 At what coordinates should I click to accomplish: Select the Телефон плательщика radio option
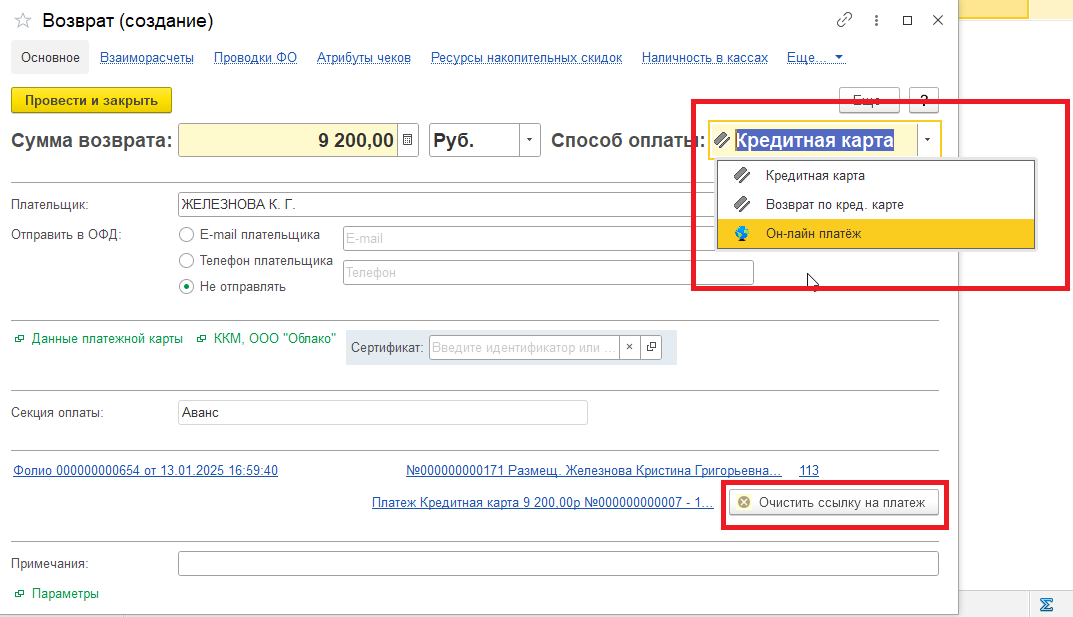click(x=186, y=261)
